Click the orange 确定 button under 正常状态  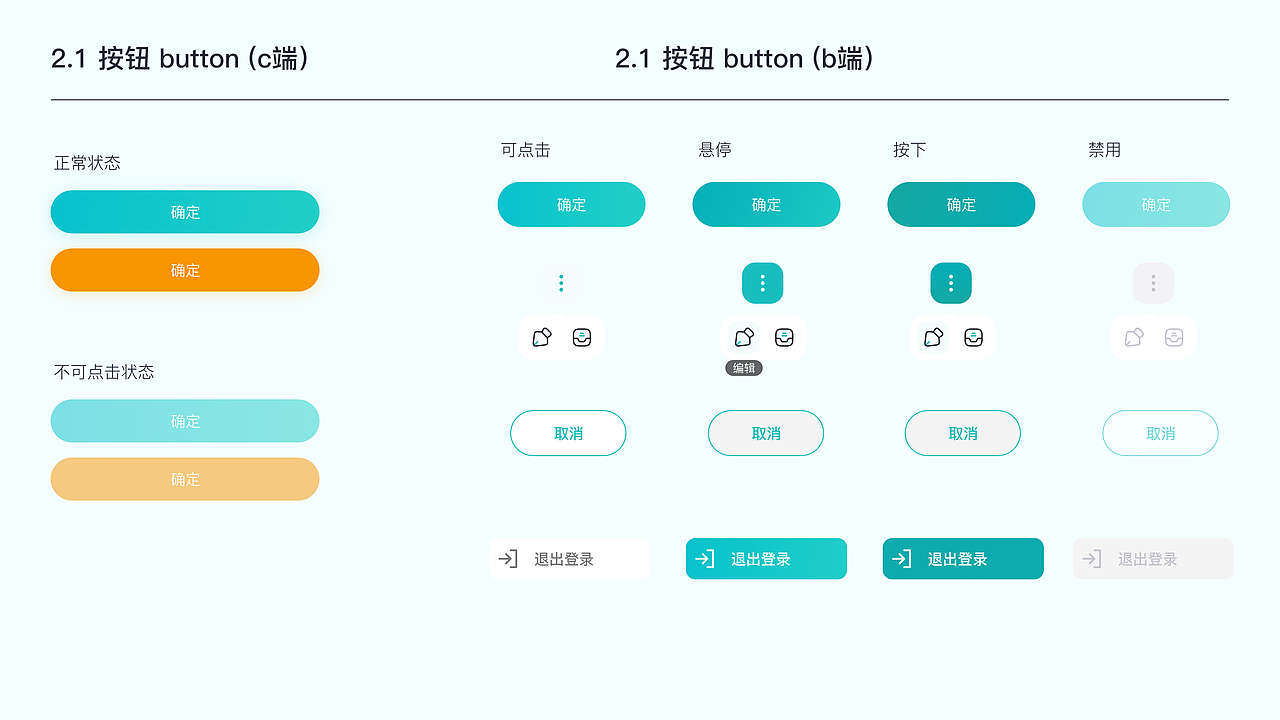tap(185, 270)
